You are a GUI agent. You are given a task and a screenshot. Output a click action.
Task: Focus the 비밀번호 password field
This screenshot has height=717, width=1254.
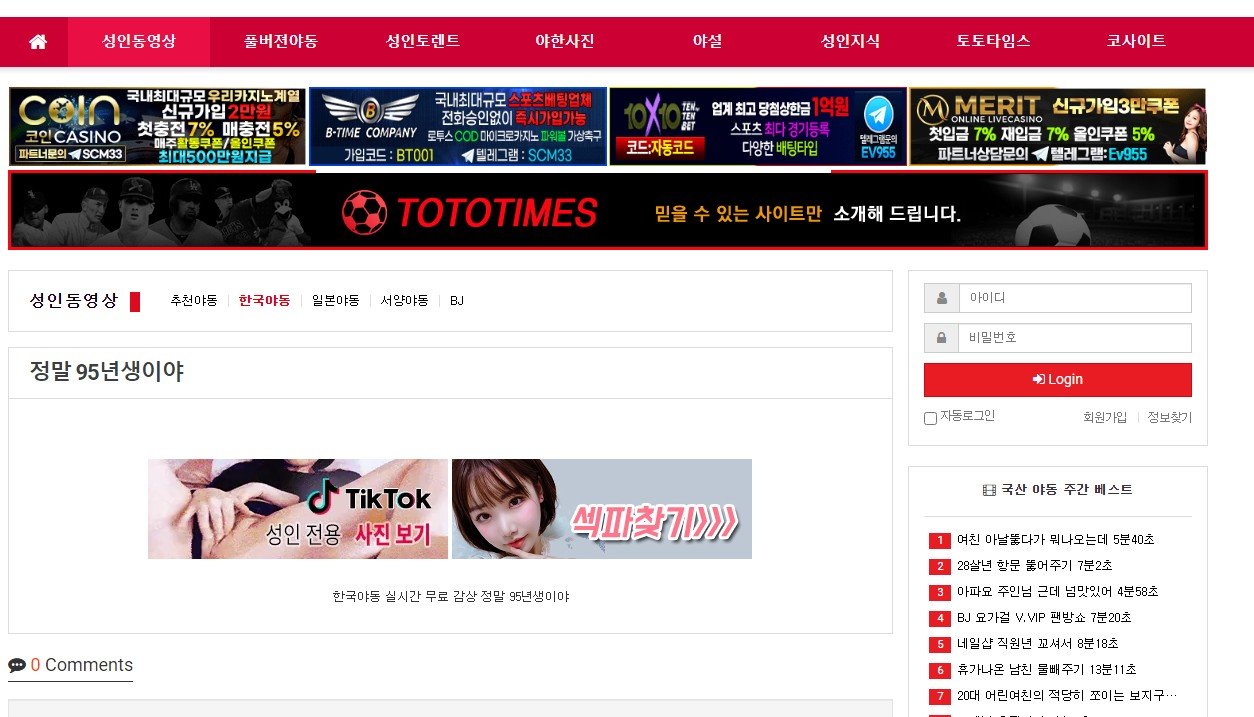pos(1075,338)
